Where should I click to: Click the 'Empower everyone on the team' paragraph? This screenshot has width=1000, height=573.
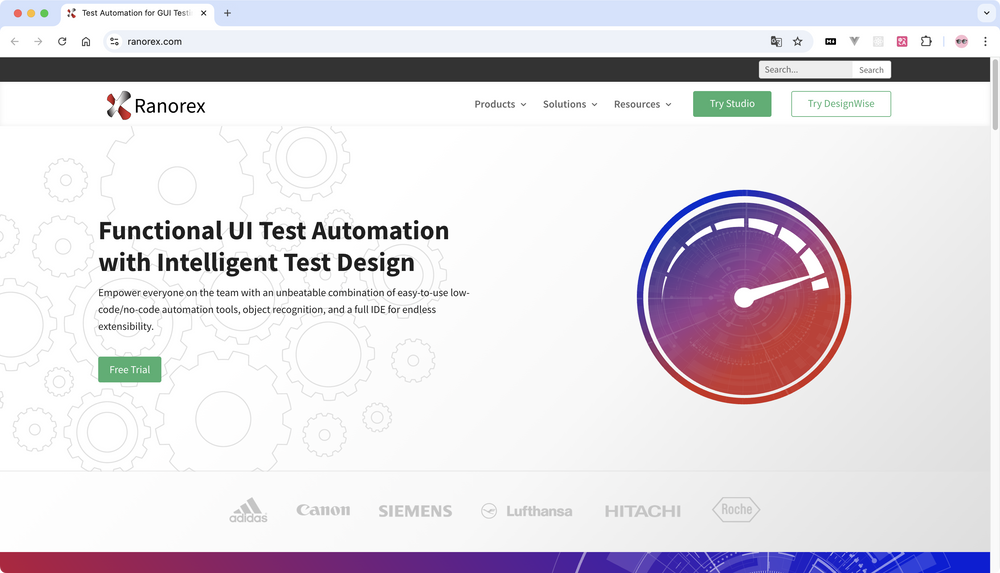[x=284, y=309]
